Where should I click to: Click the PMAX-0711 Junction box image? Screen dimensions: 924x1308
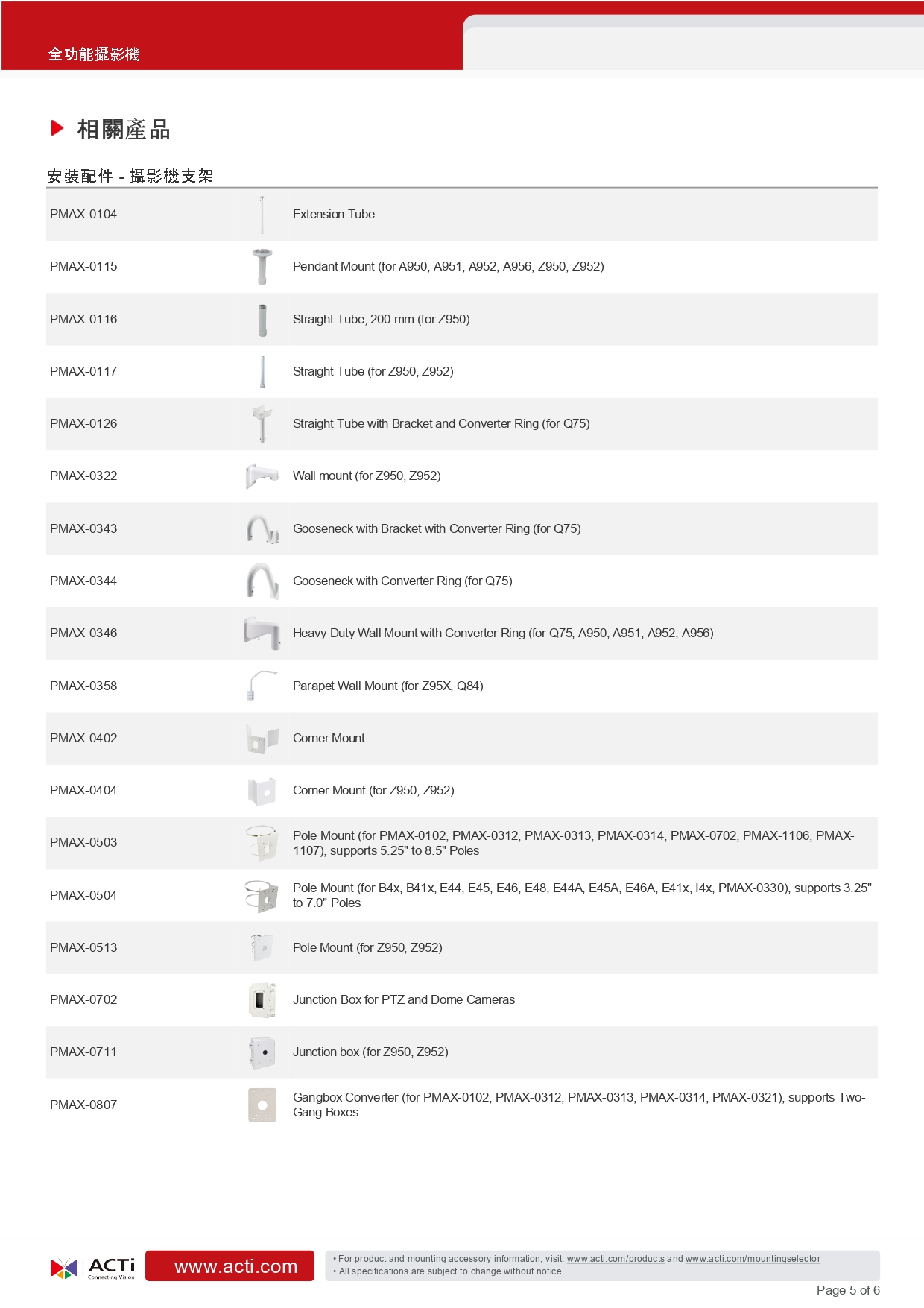point(262,1052)
